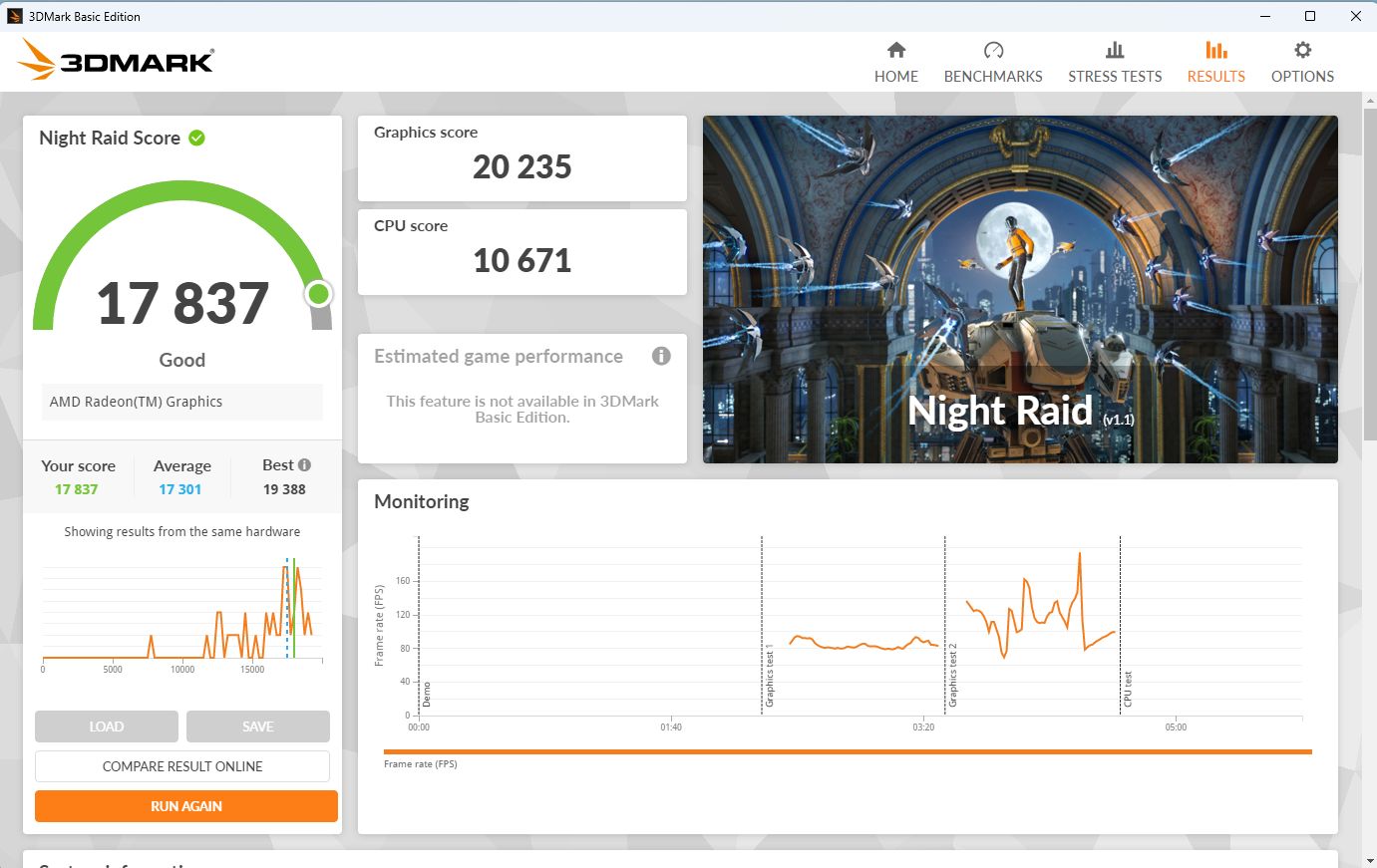The width and height of the screenshot is (1377, 868).
Task: Click the Estimated game performance info icon
Action: click(x=661, y=356)
